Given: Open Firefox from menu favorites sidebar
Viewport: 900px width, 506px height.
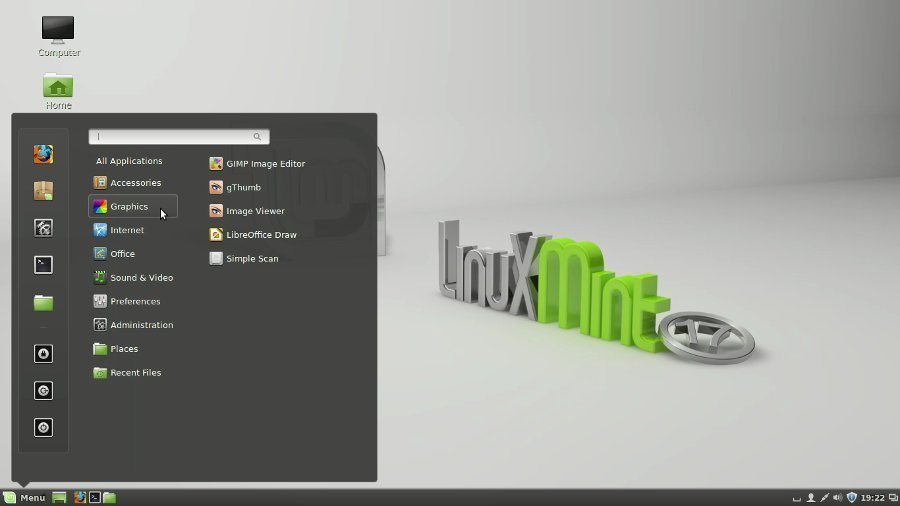Looking at the screenshot, I should click(43, 154).
